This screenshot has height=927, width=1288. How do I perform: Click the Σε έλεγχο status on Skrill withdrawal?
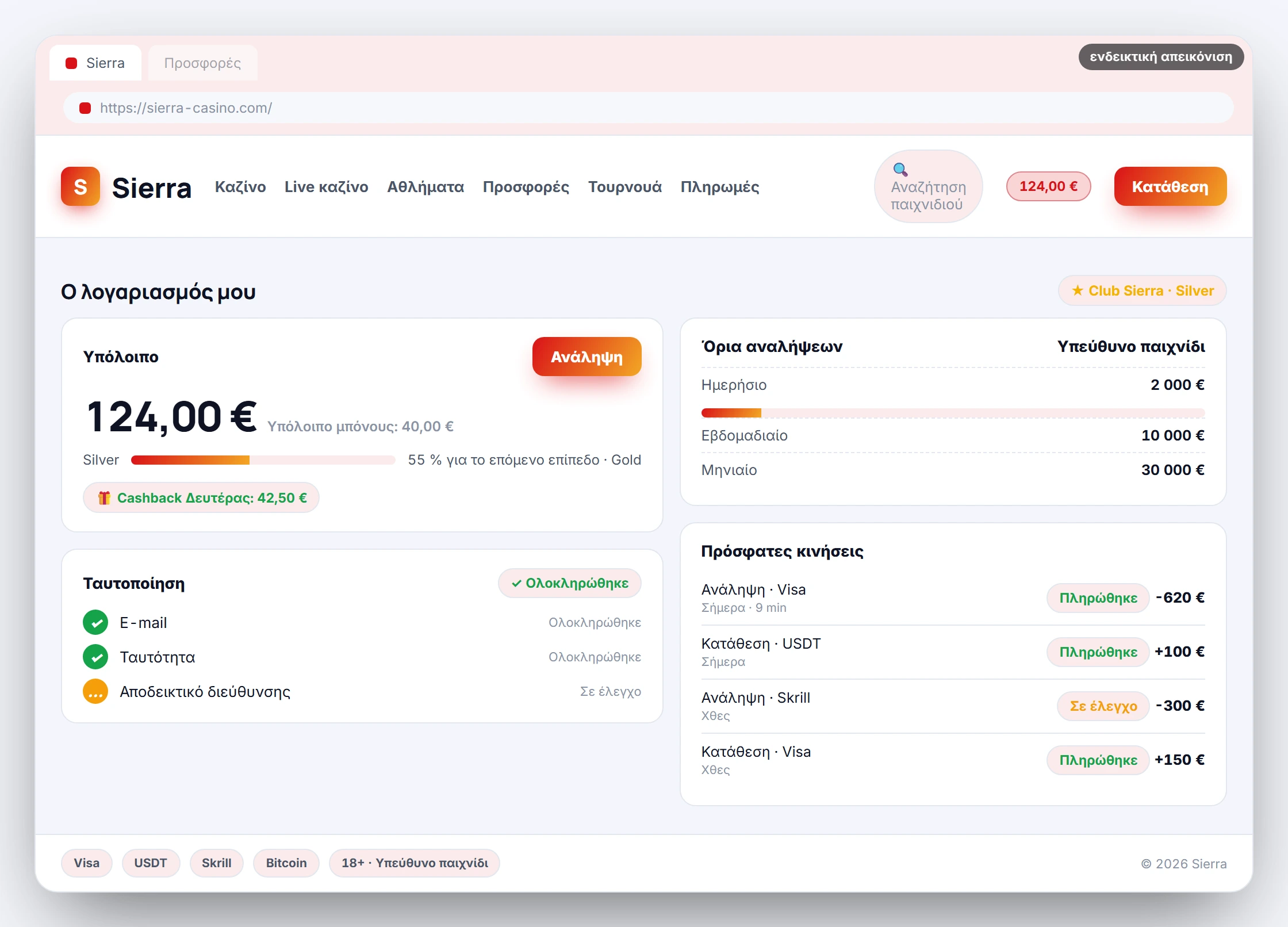1103,706
